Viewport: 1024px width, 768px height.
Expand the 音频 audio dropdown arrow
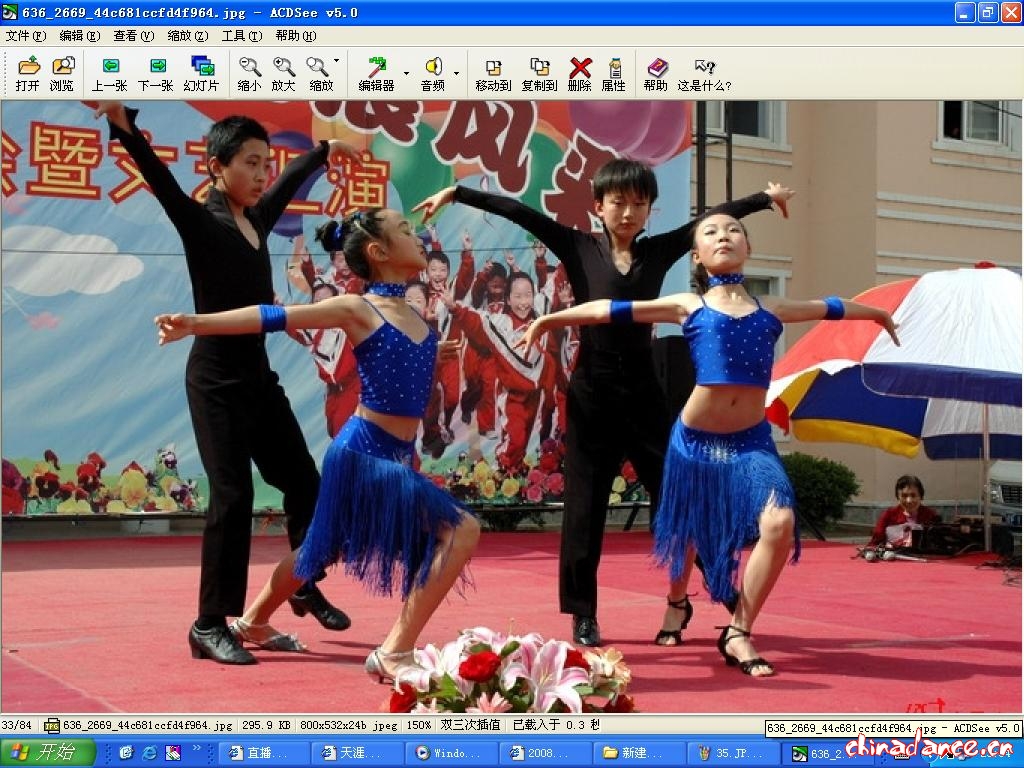[456, 73]
